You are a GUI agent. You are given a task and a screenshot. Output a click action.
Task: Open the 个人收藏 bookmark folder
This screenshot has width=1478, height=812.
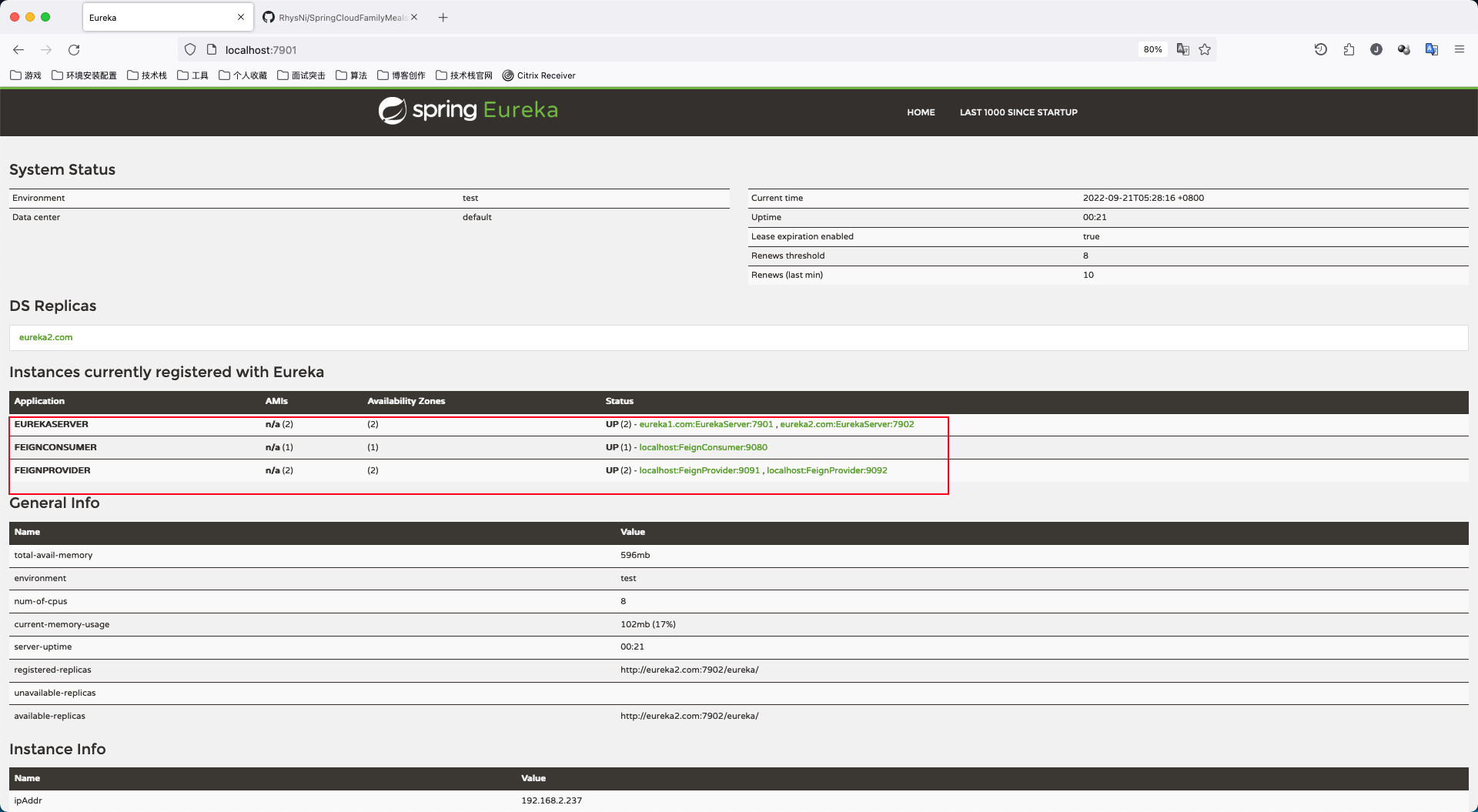click(x=243, y=75)
